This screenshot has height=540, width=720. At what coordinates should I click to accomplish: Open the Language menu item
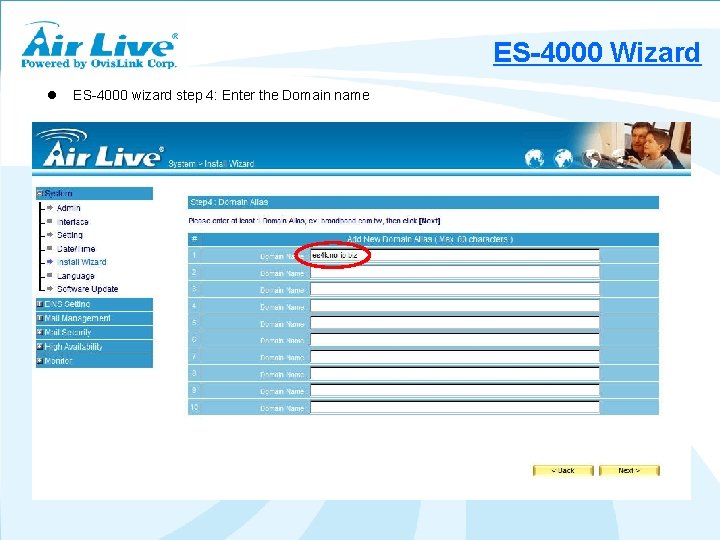(75, 276)
